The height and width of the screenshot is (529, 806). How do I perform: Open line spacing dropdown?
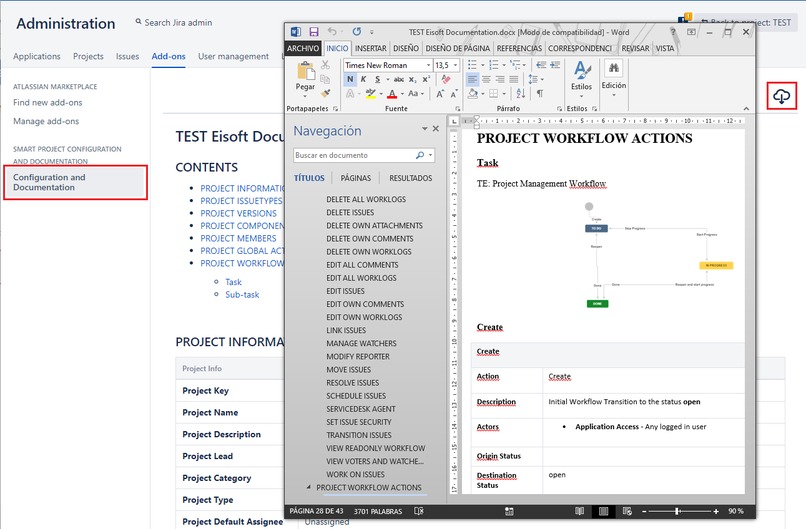coord(536,79)
